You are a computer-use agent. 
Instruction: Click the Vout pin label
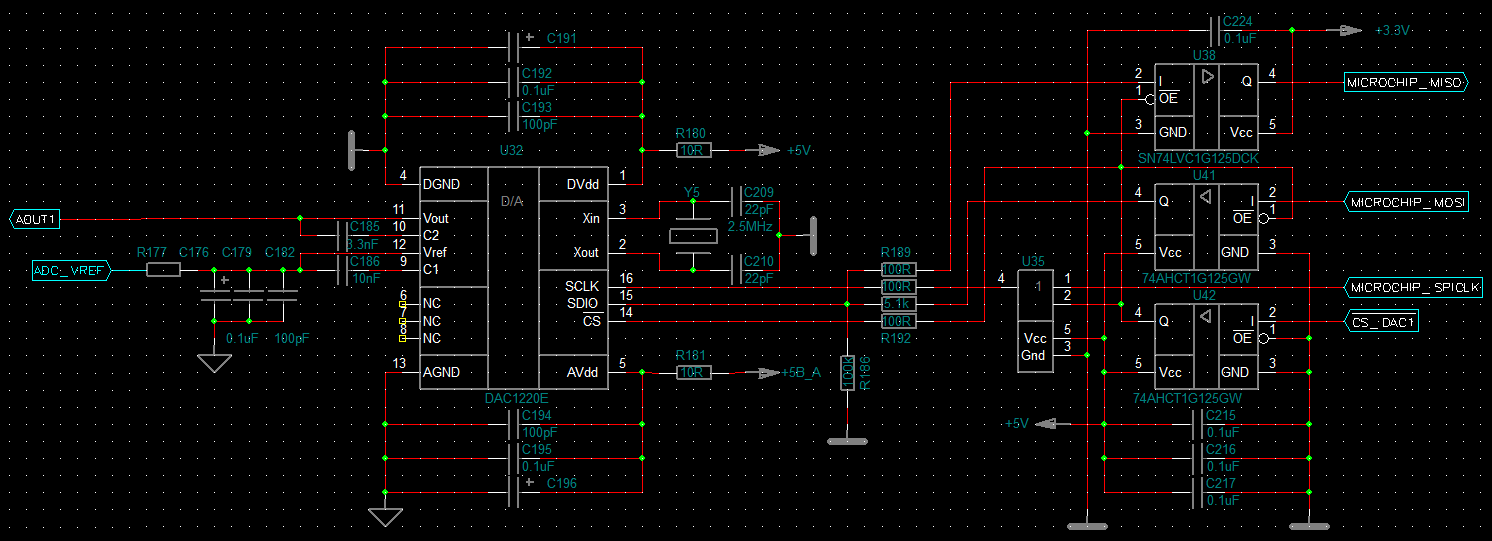[x=436, y=218]
